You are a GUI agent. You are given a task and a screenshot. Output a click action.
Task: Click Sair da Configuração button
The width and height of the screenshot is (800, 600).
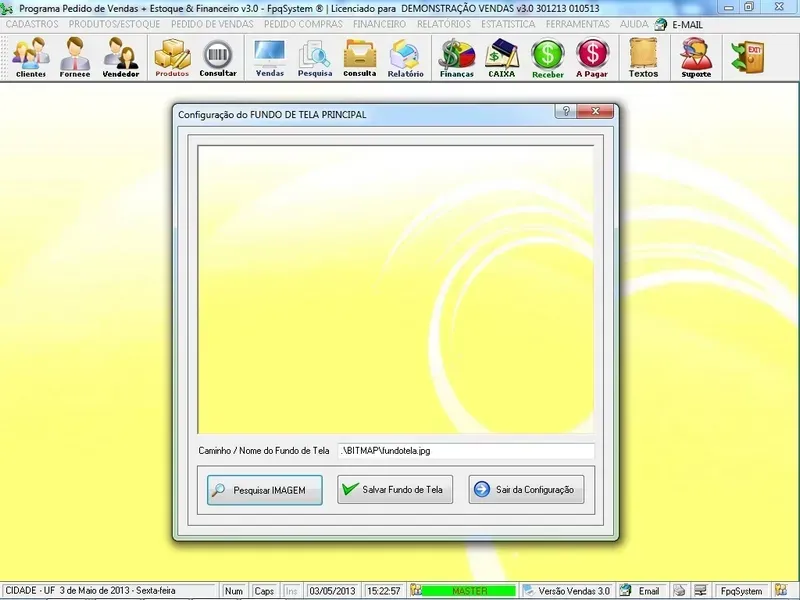pos(525,490)
